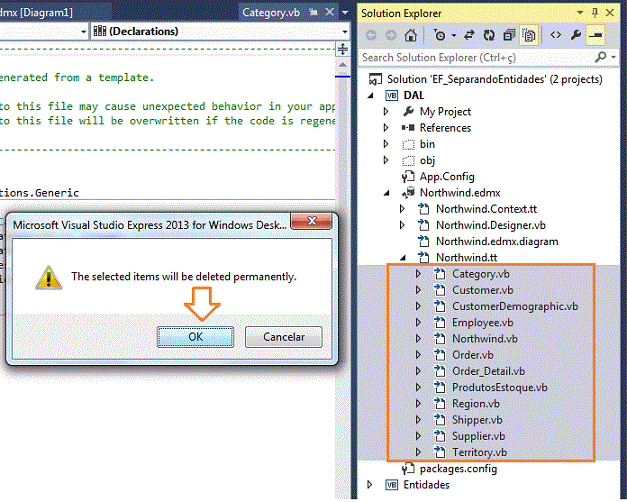Toggle the Show All Files icon
Screen dimensions: 627x502
coord(529,36)
